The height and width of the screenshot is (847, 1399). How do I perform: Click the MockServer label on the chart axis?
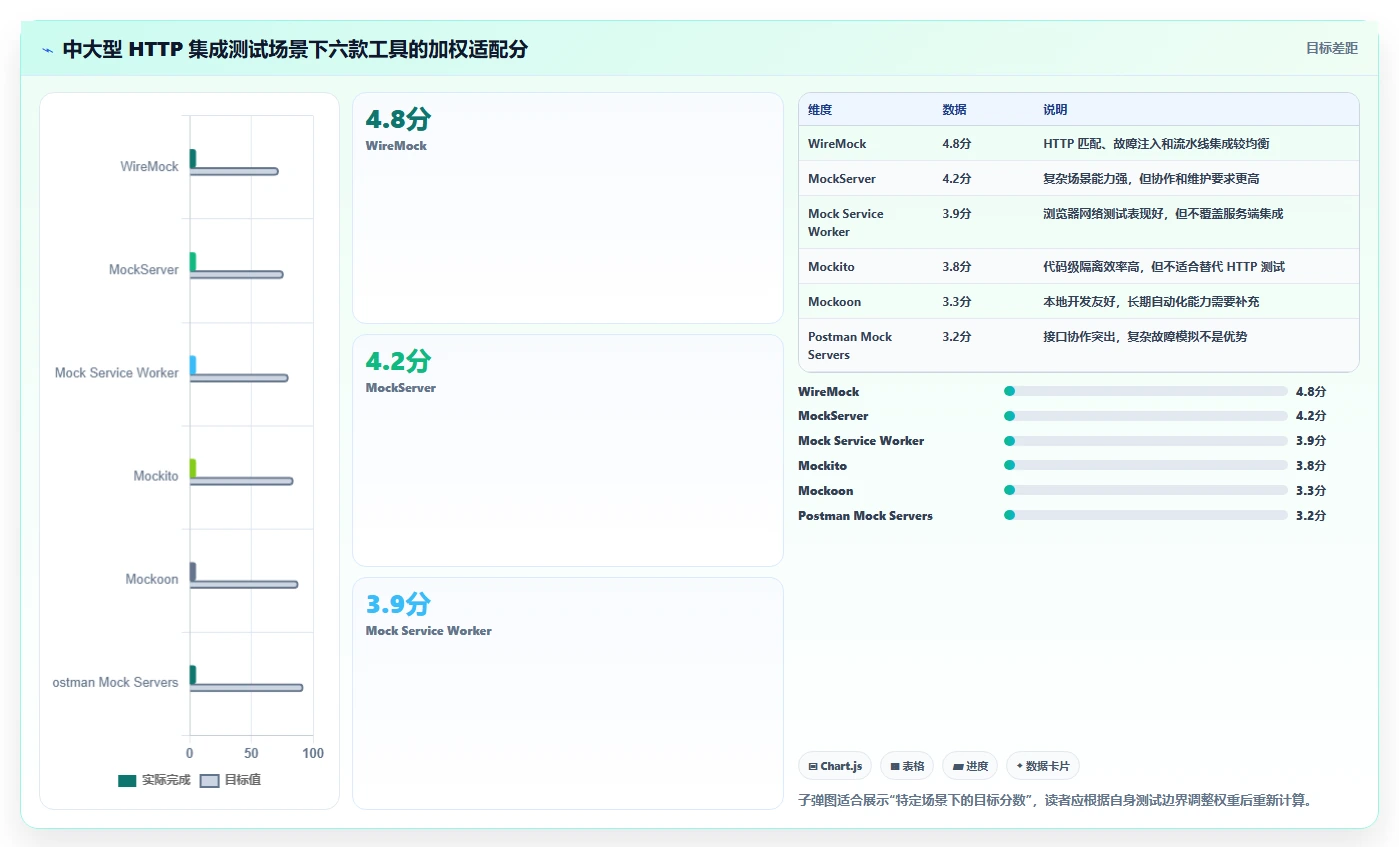pos(144,269)
